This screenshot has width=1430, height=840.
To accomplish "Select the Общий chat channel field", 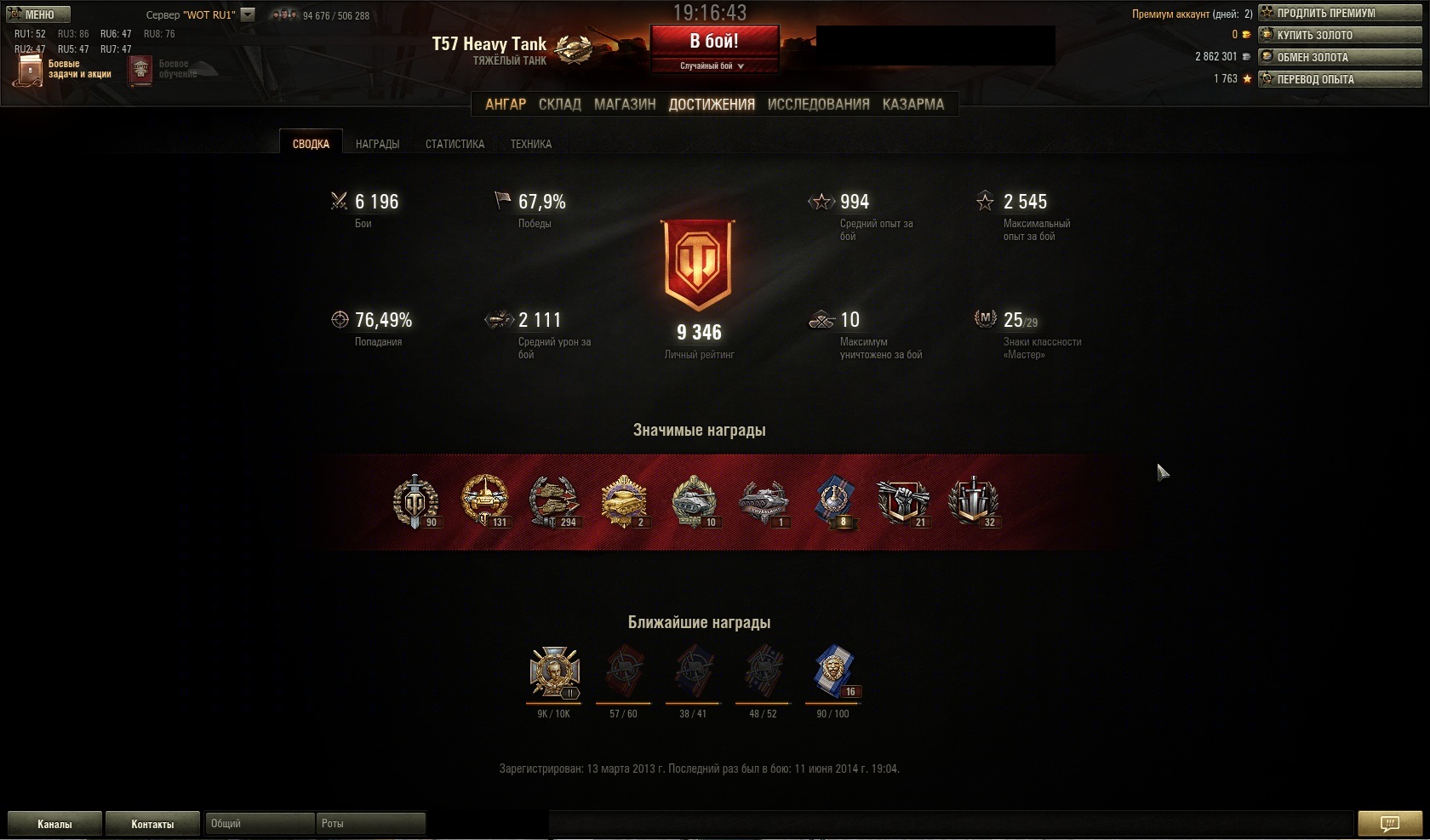I will [260, 823].
